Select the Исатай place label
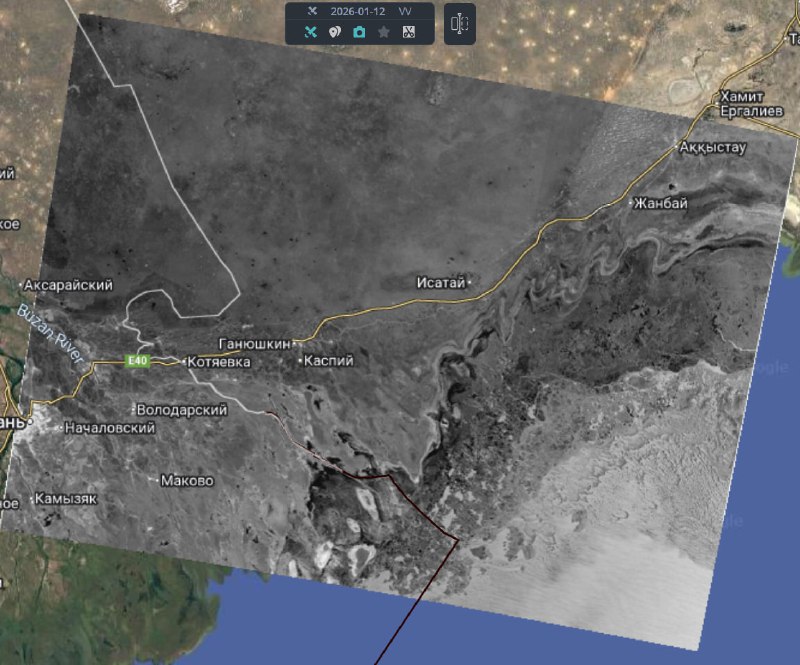 441,283
